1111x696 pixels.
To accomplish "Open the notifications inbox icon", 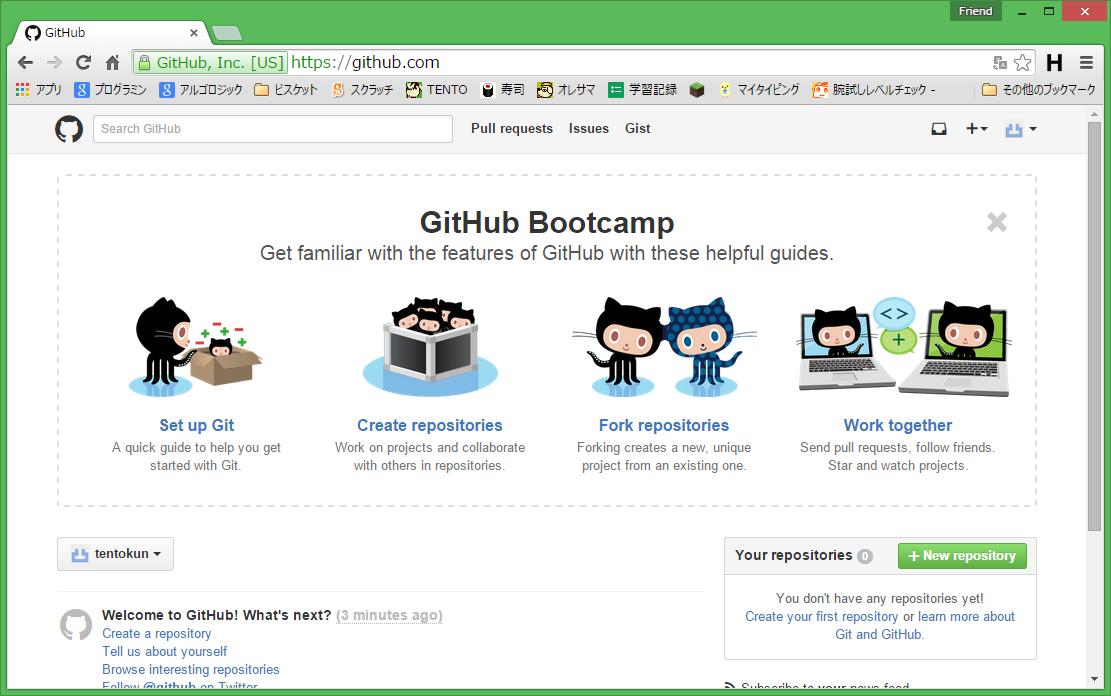I will tap(938, 128).
